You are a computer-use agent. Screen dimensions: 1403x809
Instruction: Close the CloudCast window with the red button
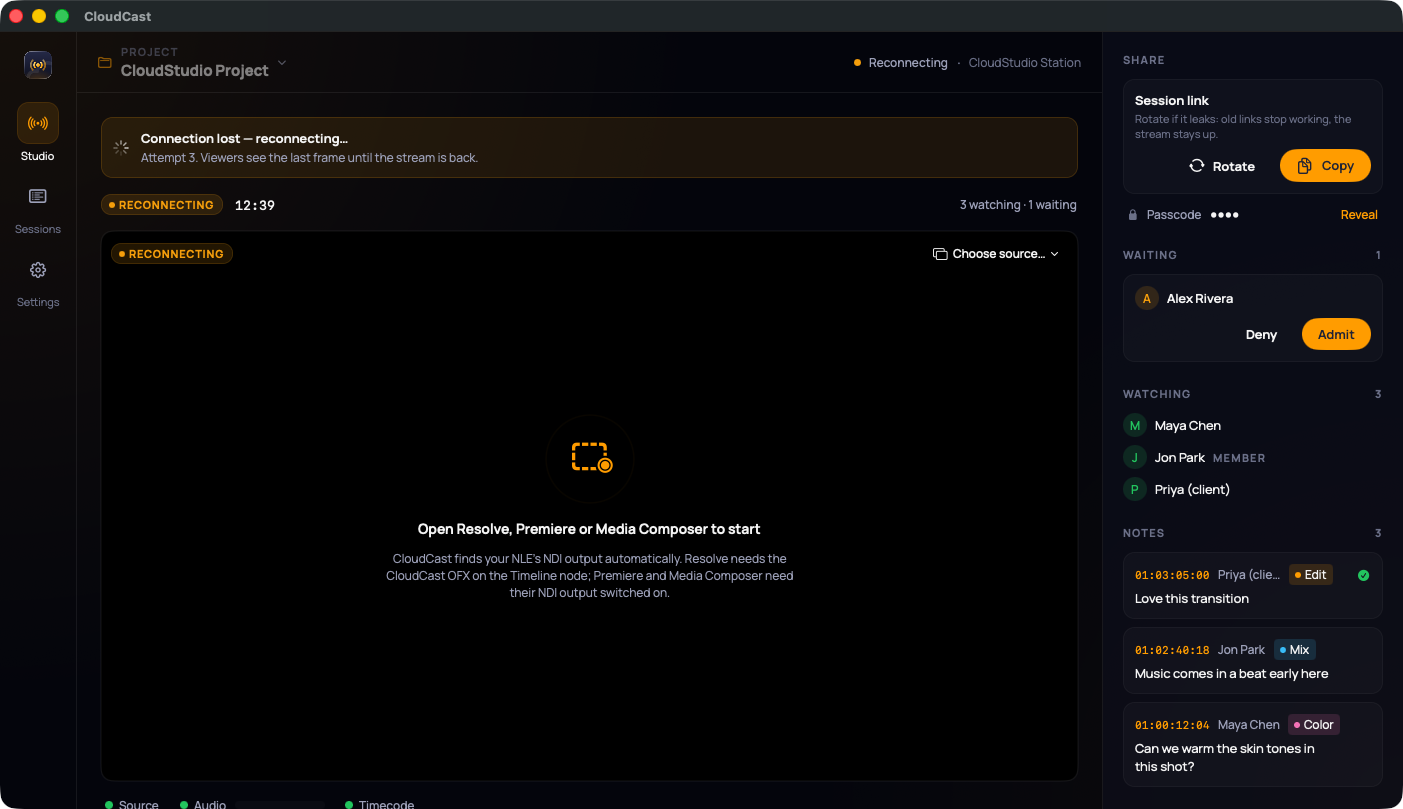pyautogui.click(x=16, y=16)
